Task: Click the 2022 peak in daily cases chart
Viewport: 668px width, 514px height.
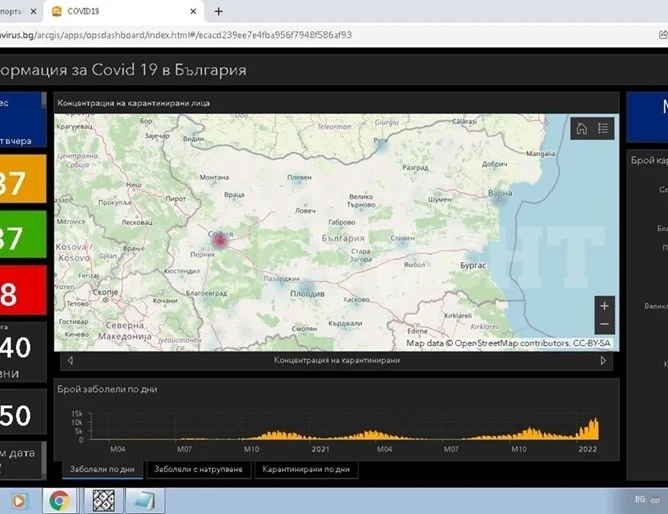Action: [x=594, y=428]
